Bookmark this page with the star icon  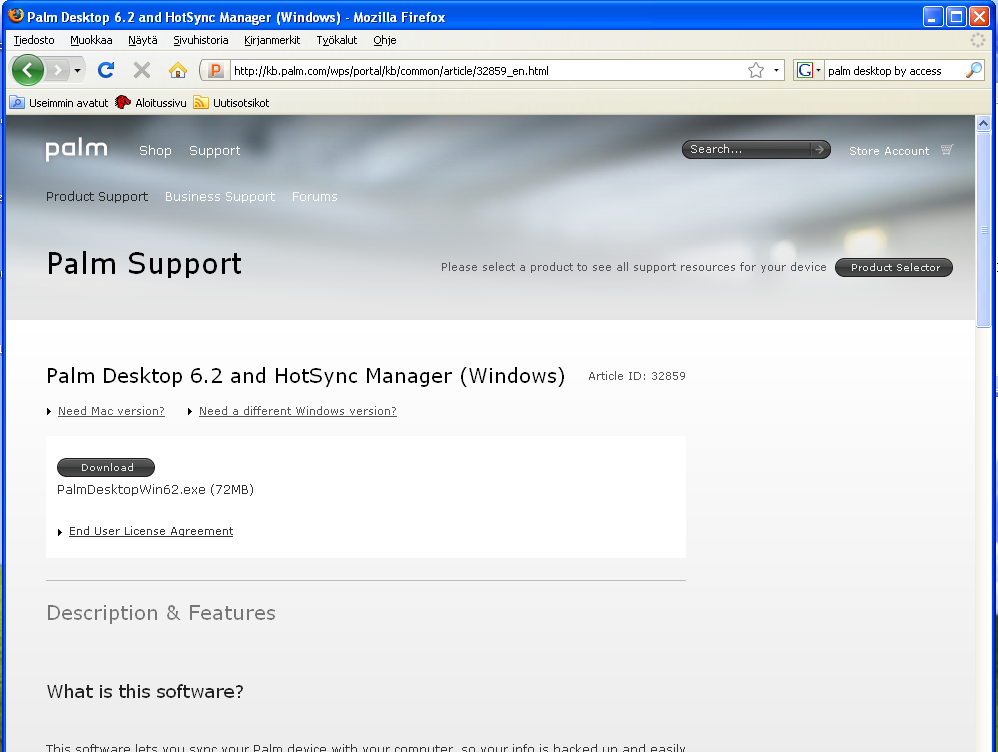tap(756, 70)
